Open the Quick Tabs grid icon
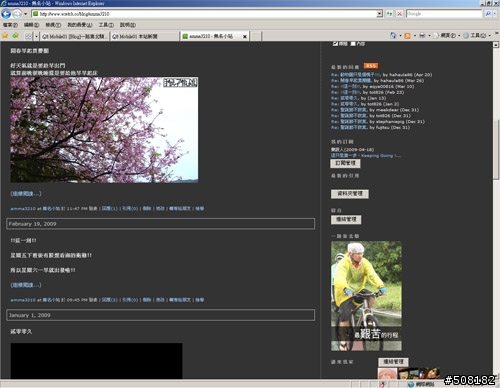 click(x=28, y=36)
